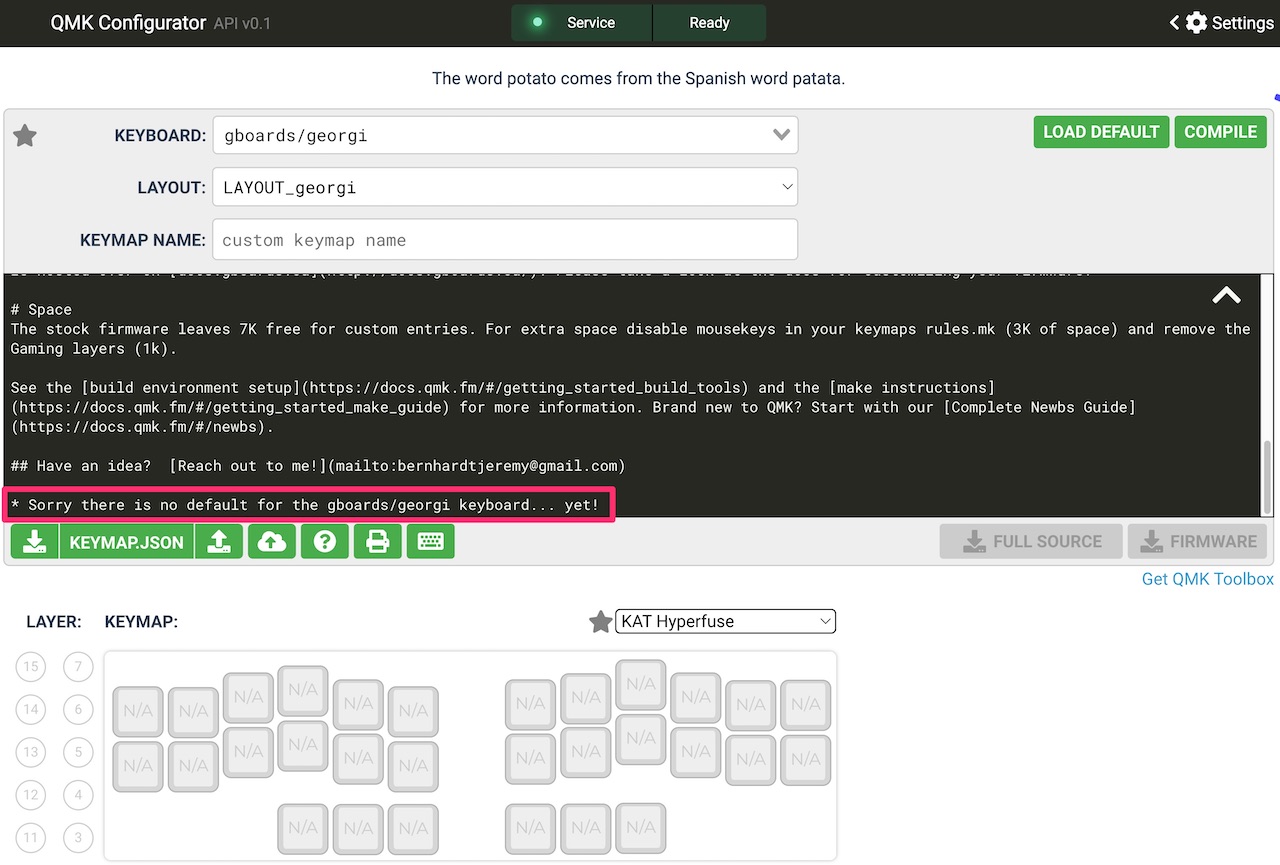Select layer 5
The image size is (1280, 865).
(x=78, y=752)
